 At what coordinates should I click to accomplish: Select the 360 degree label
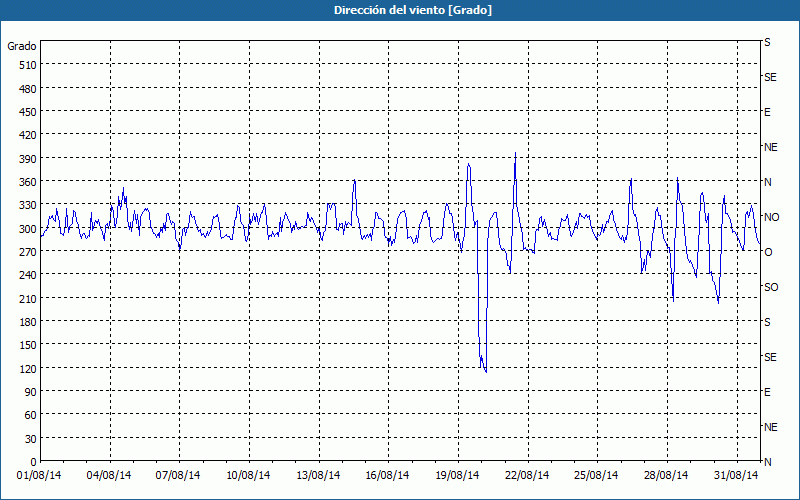(29, 182)
